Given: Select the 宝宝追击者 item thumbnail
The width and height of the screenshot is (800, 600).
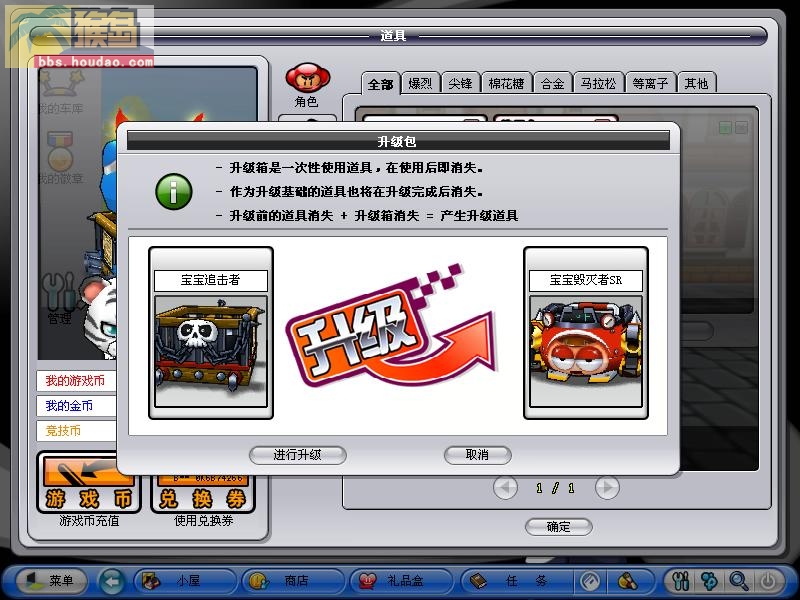Looking at the screenshot, I should [x=211, y=351].
